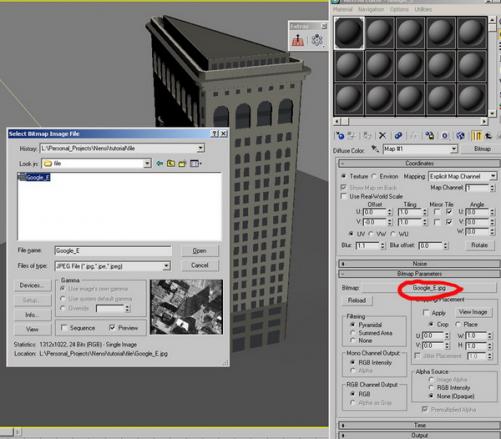Toggle the Preview checkbox
Screen dimensions: 501x439
pos(112,328)
